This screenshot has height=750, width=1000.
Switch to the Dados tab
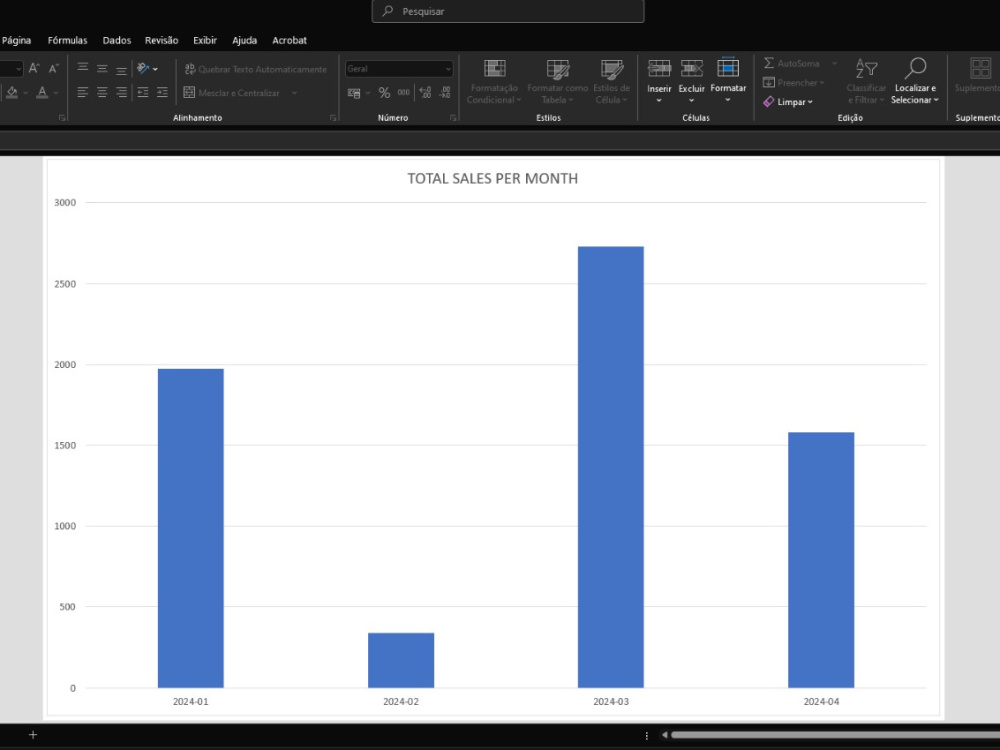click(x=117, y=40)
